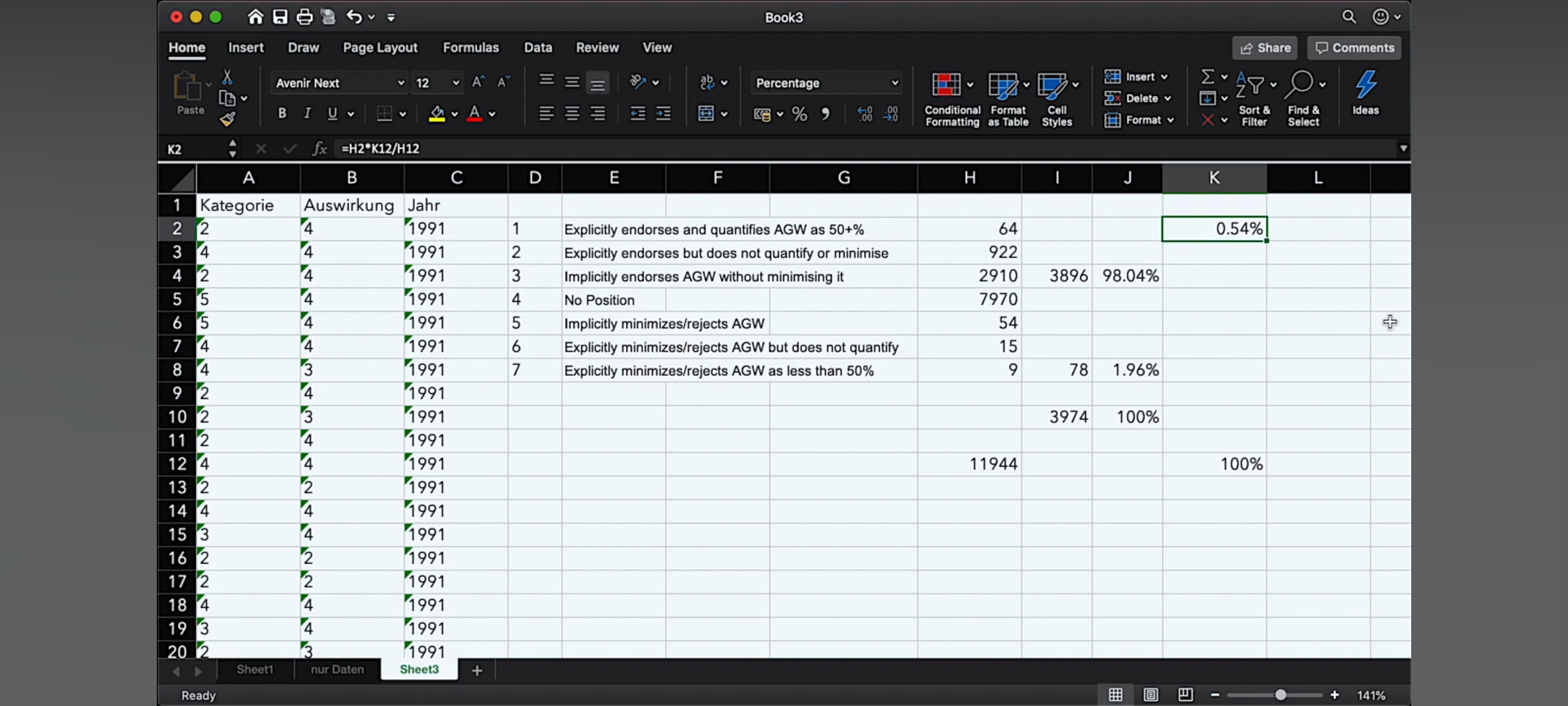Click the Percent Style icon

click(x=800, y=114)
